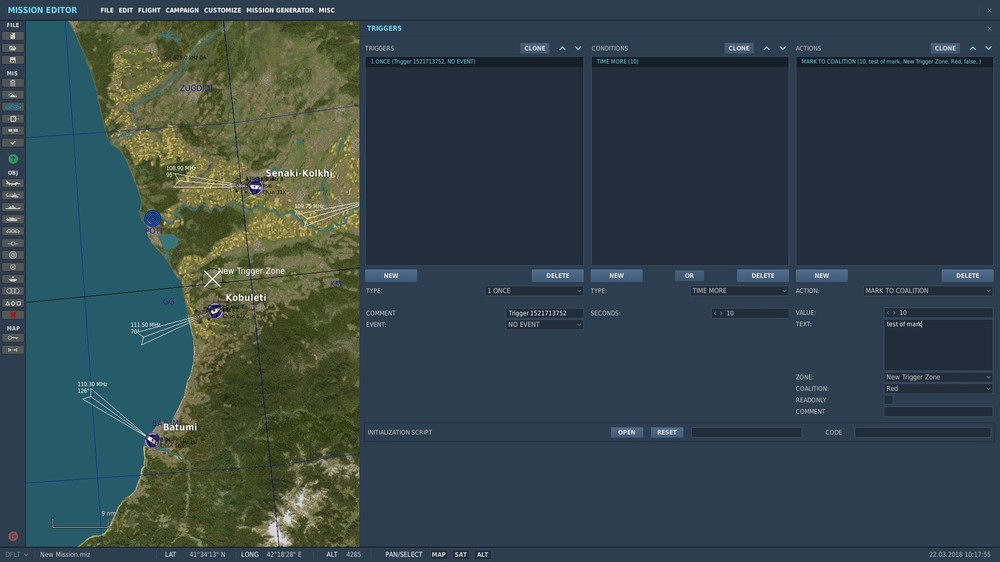Open ACTION dropdown showing MARK TO COALITION

928,291
